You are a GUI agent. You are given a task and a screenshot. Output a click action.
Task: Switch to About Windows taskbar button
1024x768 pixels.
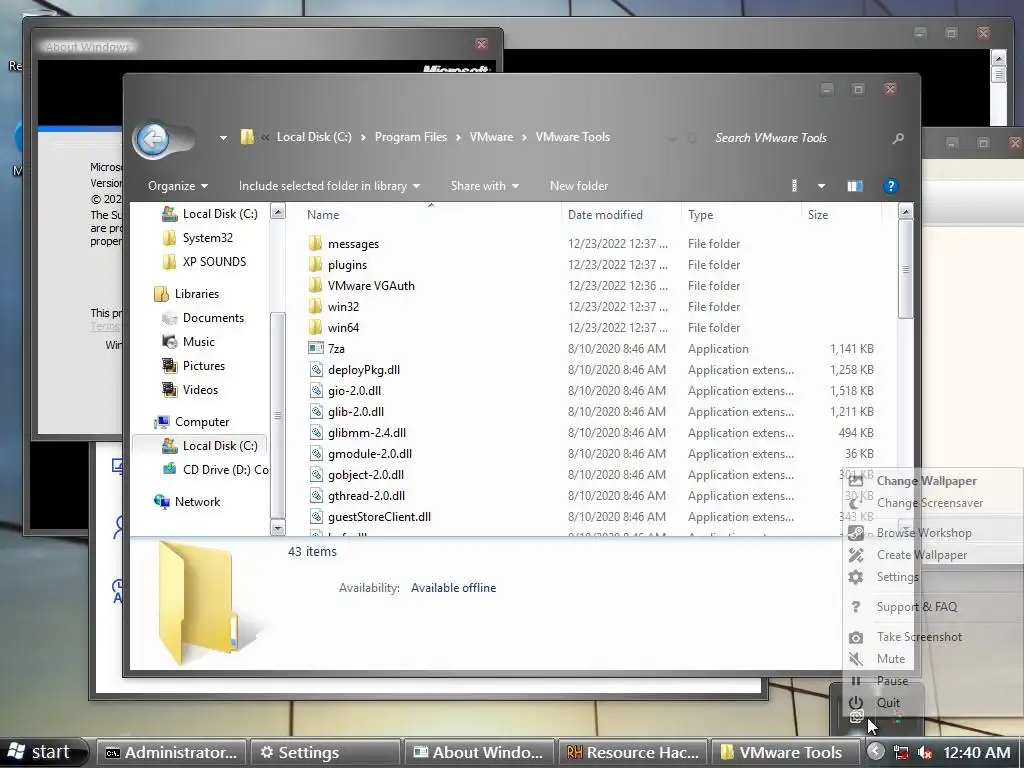[x=479, y=752]
